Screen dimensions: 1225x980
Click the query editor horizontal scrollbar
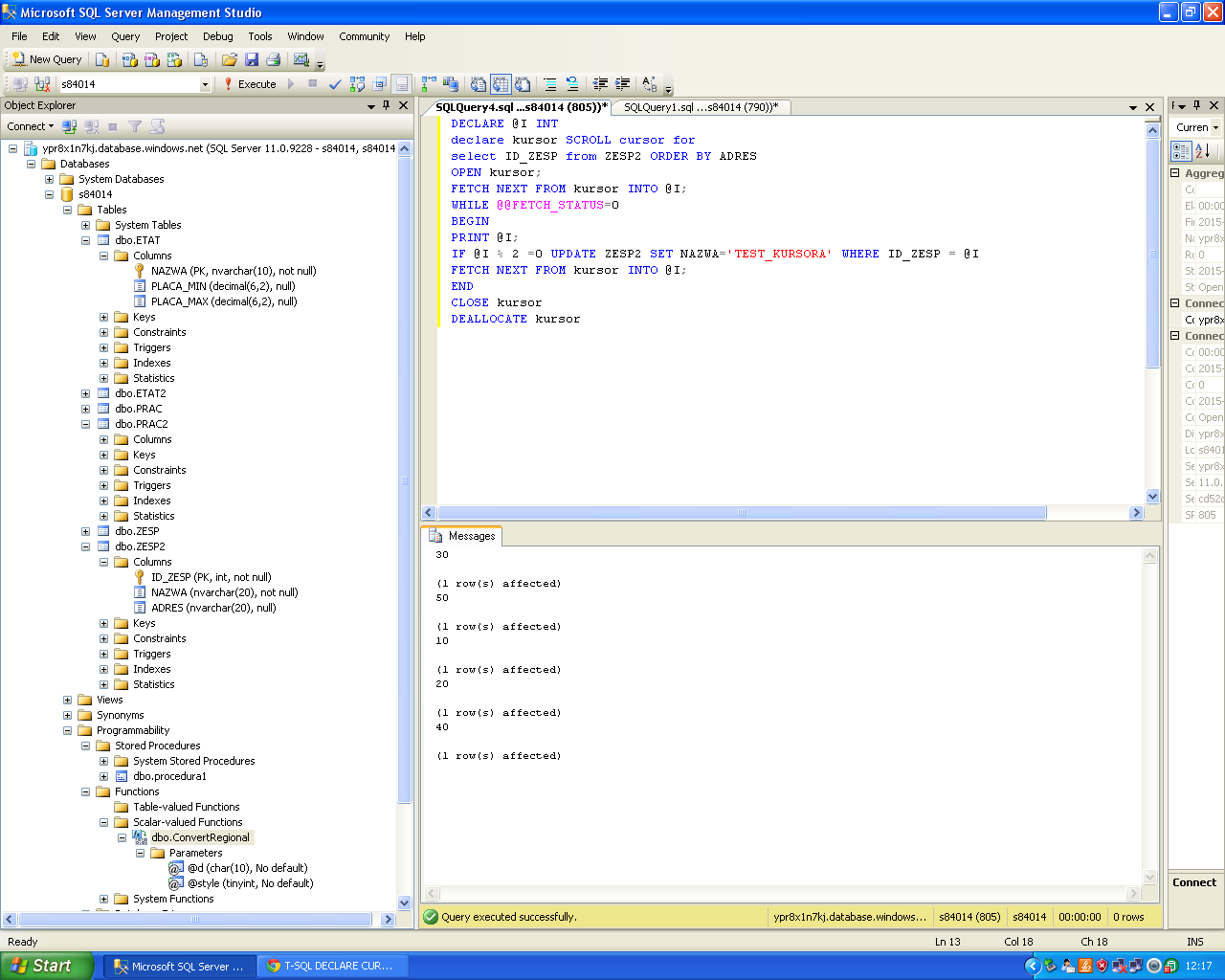point(742,513)
